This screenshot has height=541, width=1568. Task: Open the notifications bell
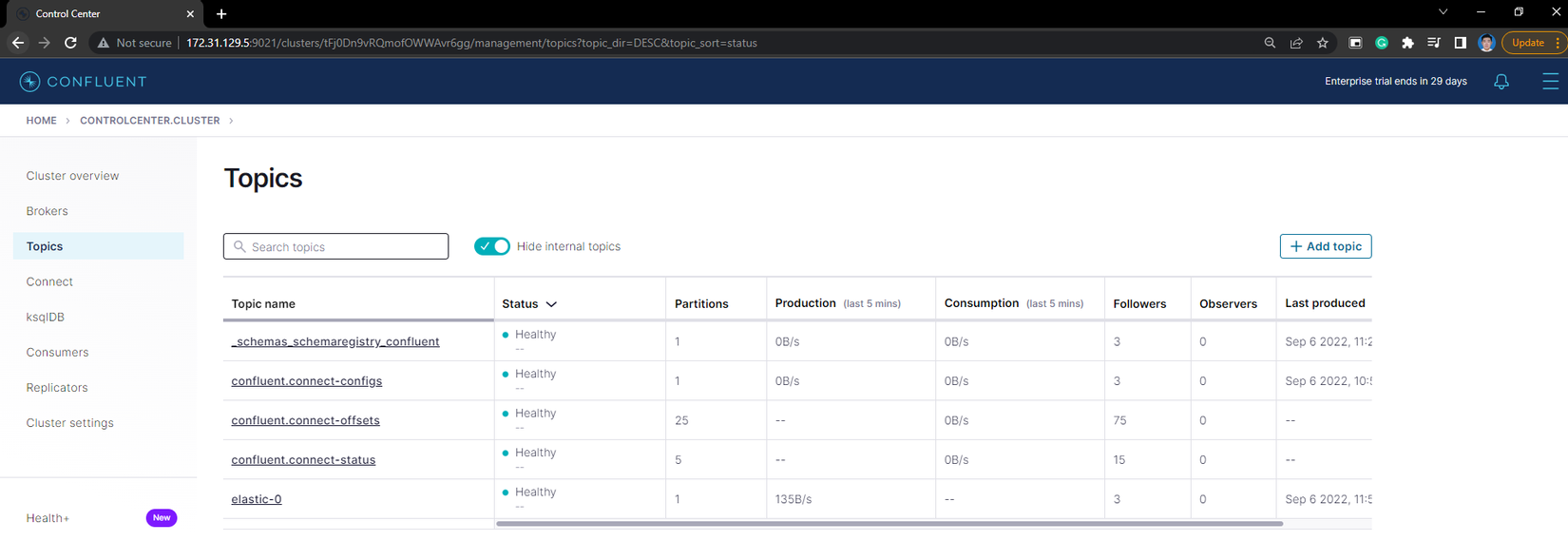[x=1501, y=82]
